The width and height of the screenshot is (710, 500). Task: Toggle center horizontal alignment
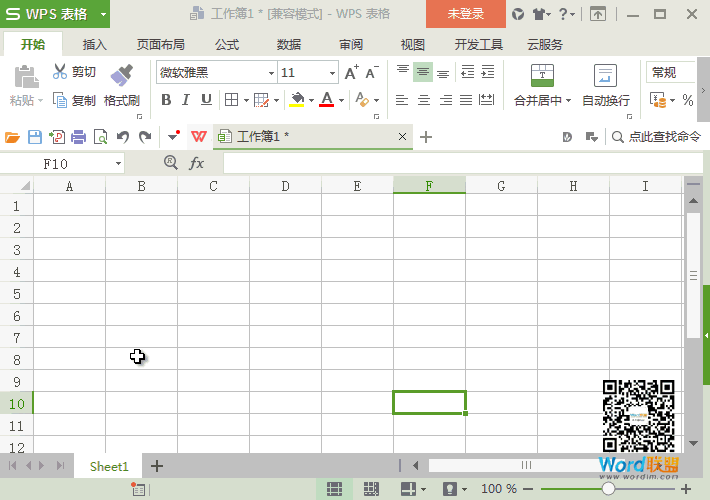(x=424, y=100)
